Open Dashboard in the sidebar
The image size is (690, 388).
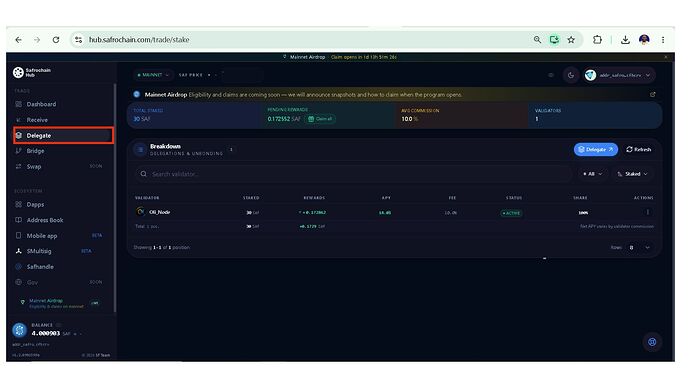(x=41, y=104)
